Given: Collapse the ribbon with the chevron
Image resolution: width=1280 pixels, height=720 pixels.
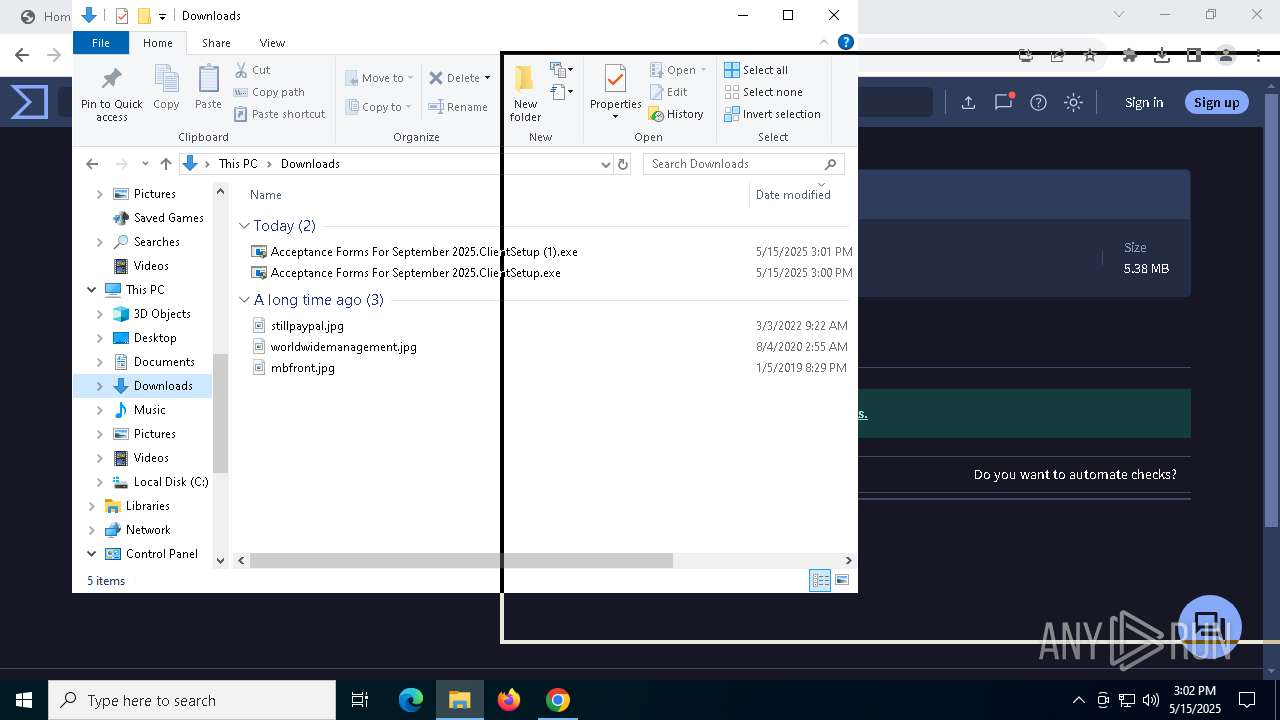Looking at the screenshot, I should [x=824, y=43].
